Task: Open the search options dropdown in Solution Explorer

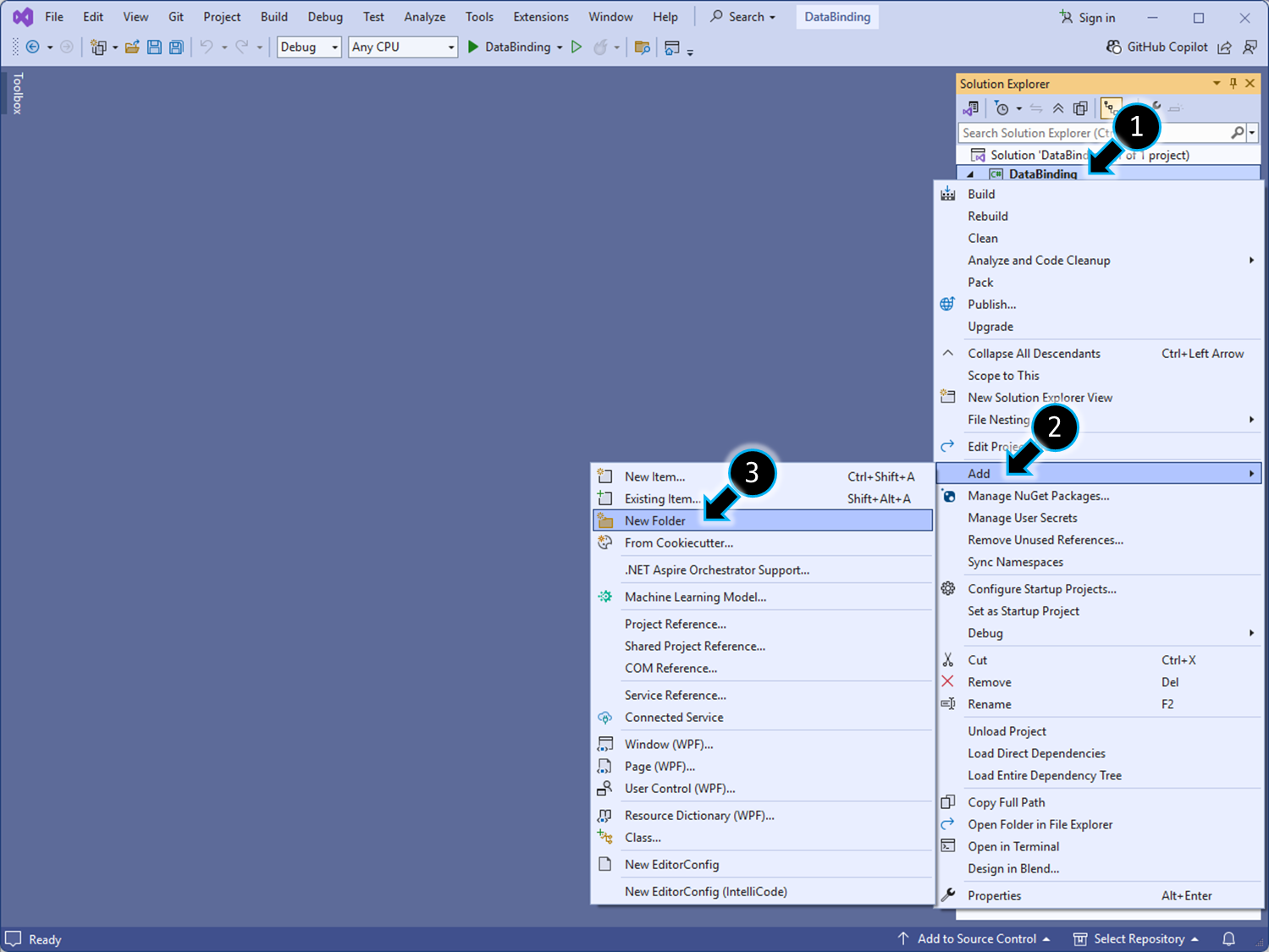Action: pyautogui.click(x=1252, y=133)
